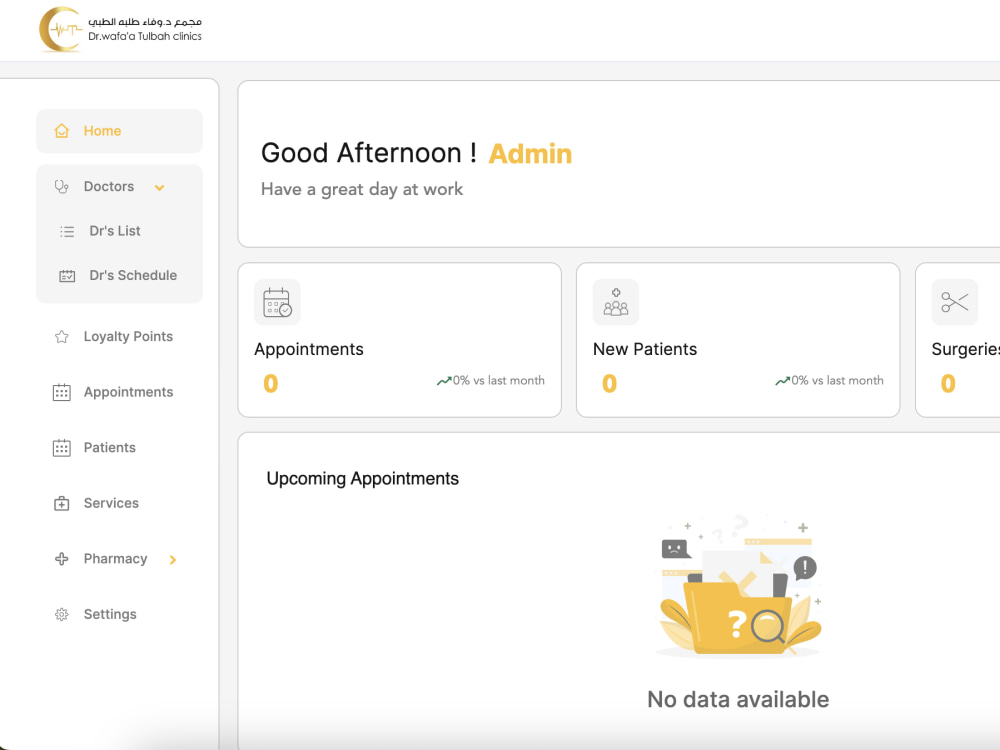Open the Home menu item
Screen dimensions: 1000x750
[x=119, y=131]
